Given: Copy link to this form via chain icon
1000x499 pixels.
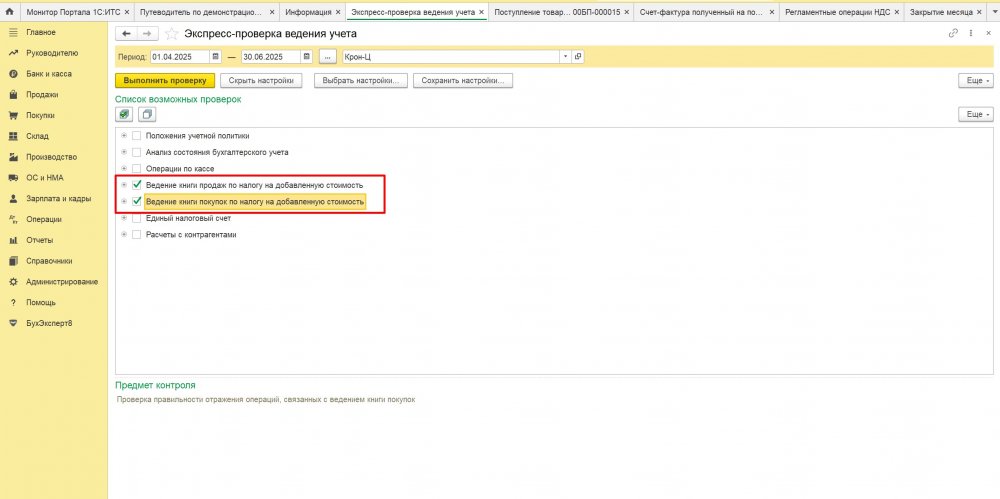Looking at the screenshot, I should tap(953, 34).
